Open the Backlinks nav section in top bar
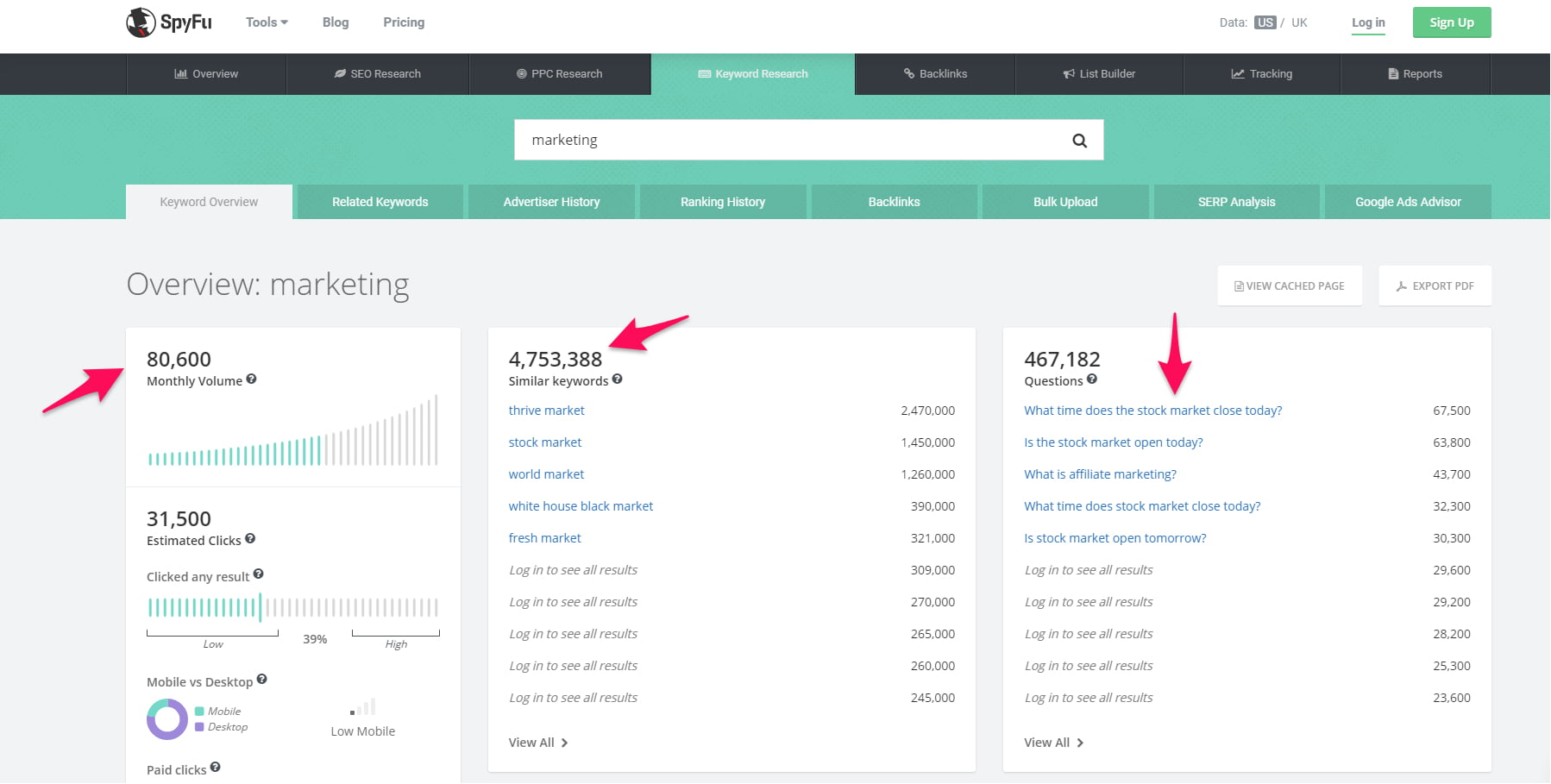This screenshot has height=784, width=1551. point(935,74)
